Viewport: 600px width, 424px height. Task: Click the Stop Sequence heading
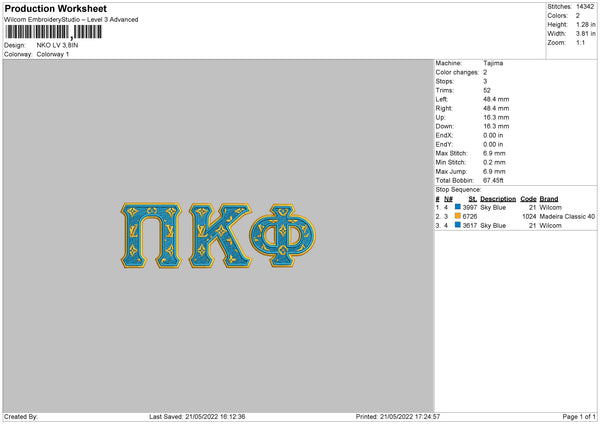(x=458, y=190)
